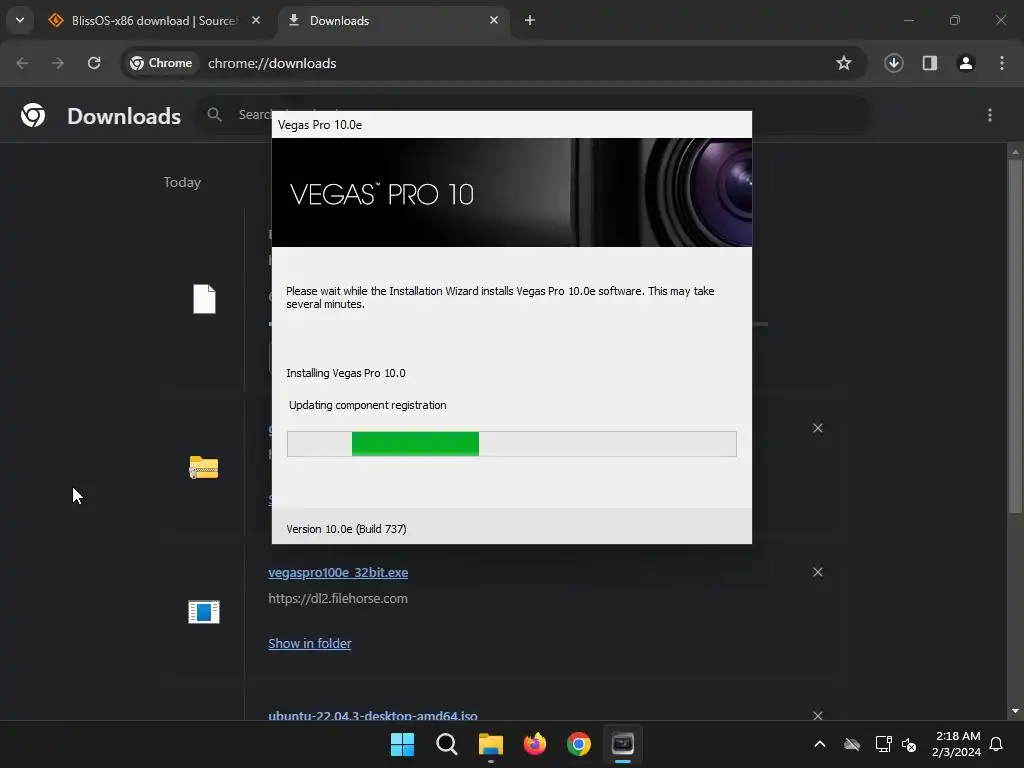Open the tab search dropdown arrow
Image resolution: width=1024 pixels, height=768 pixels.
click(20, 20)
